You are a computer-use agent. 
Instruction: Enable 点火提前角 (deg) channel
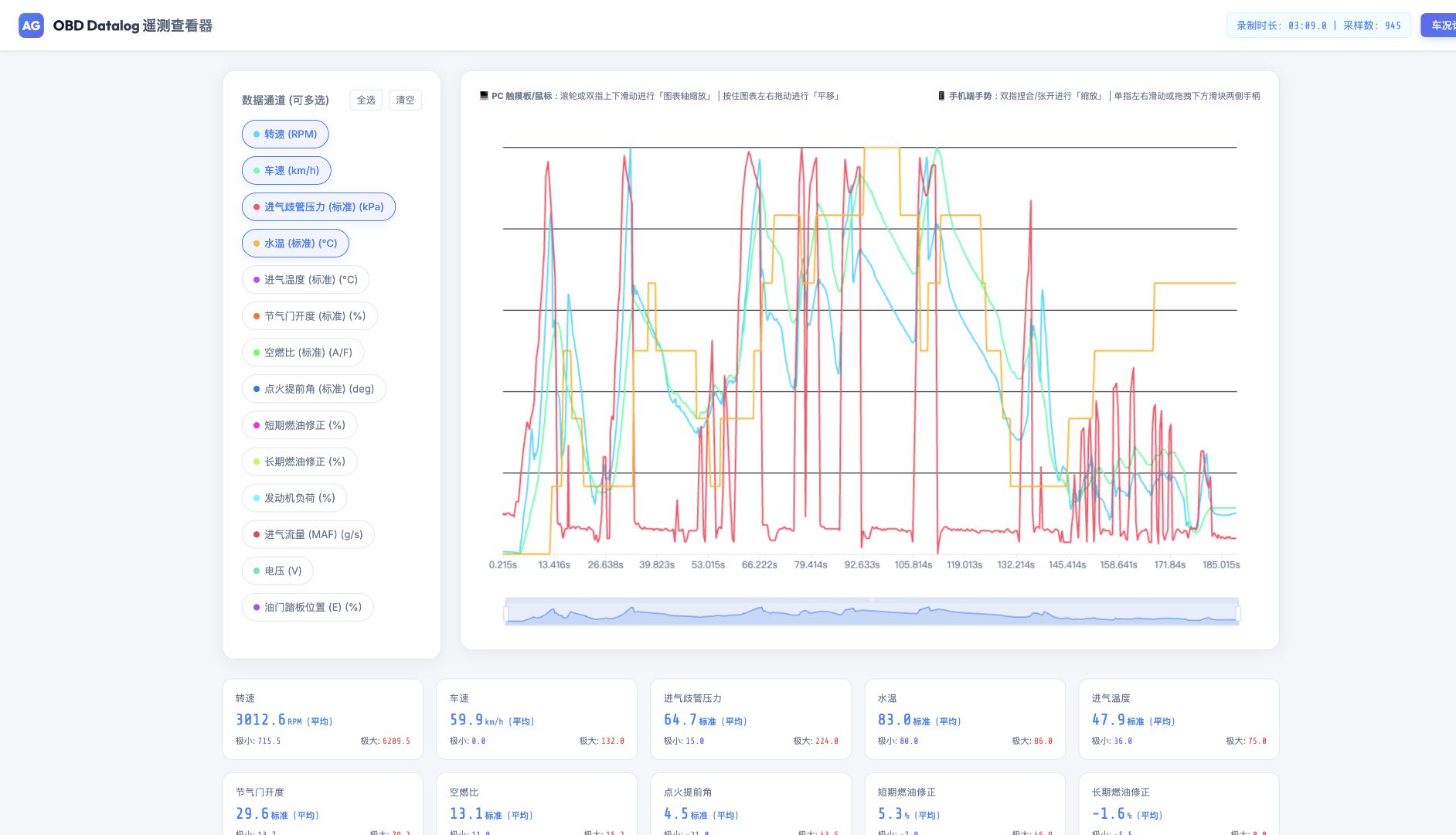coord(314,389)
